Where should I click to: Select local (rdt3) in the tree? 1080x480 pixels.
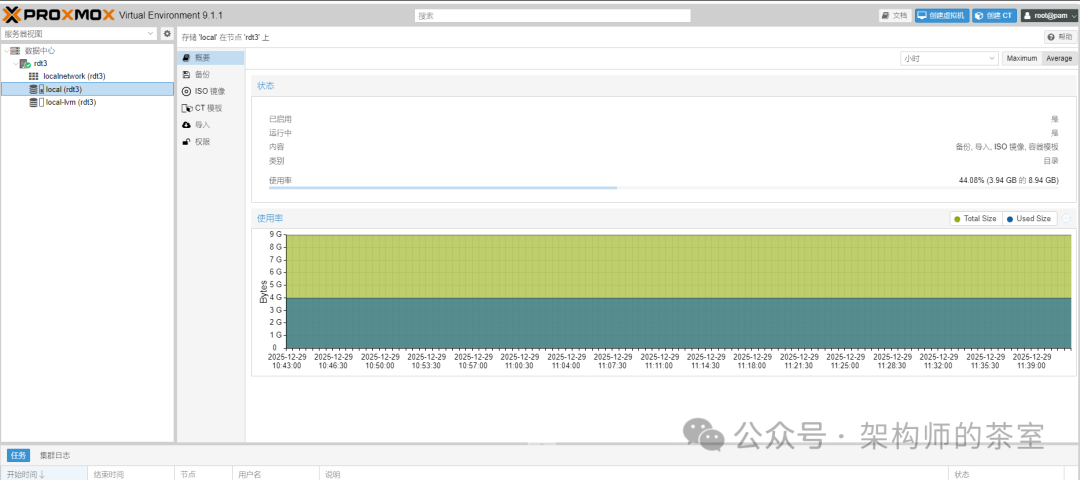(87, 90)
